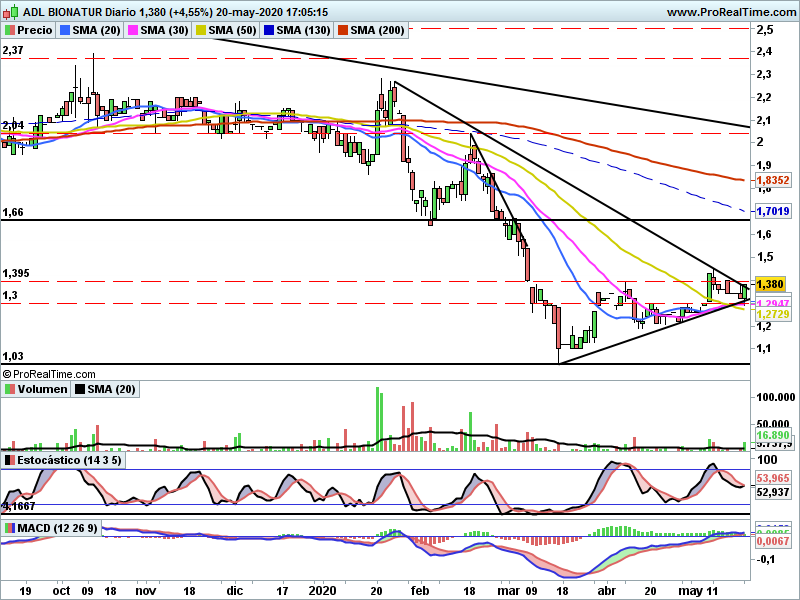
Task: Click the nov label on time axis
Action: click(146, 591)
